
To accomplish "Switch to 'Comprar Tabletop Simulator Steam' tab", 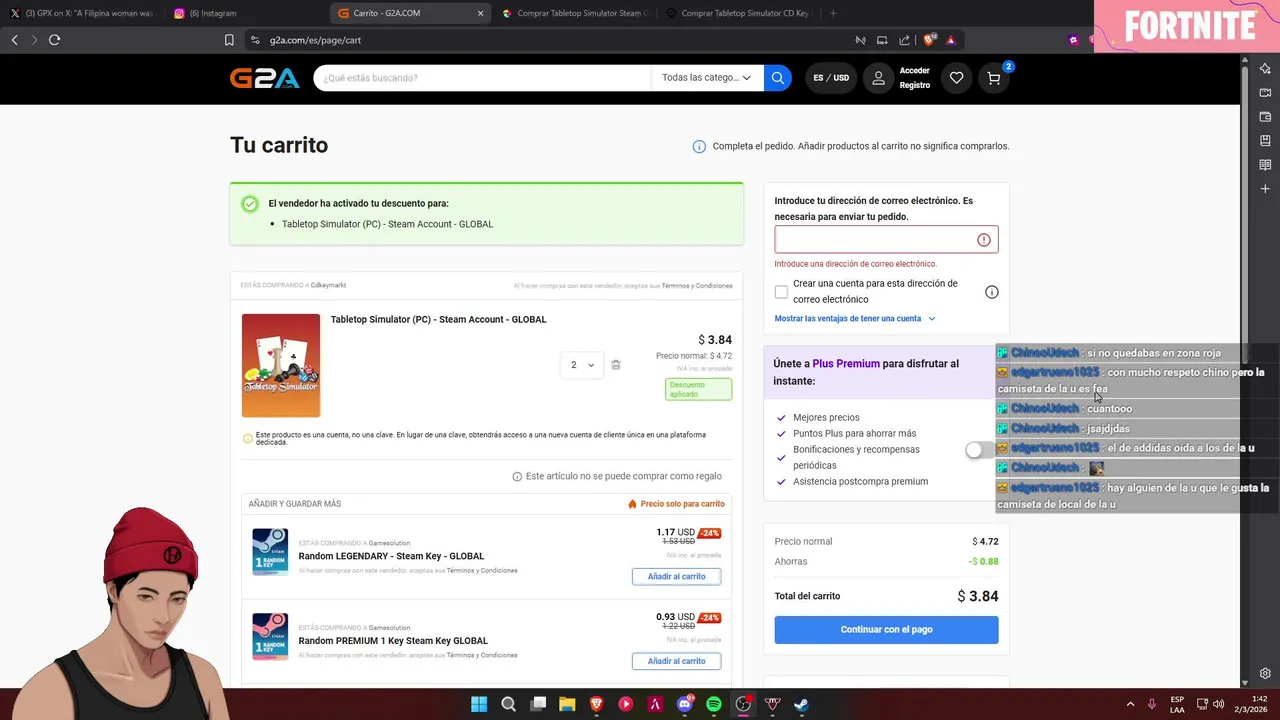I will click(x=574, y=13).
